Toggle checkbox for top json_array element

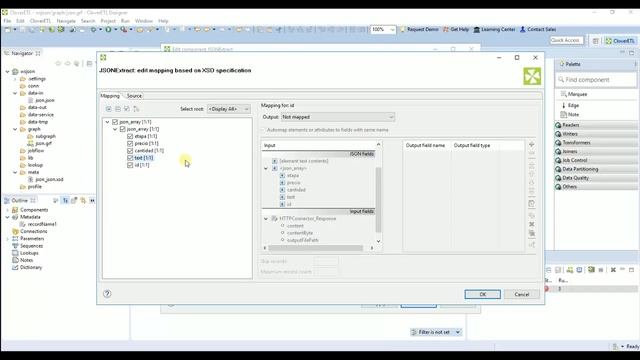[x=115, y=122]
